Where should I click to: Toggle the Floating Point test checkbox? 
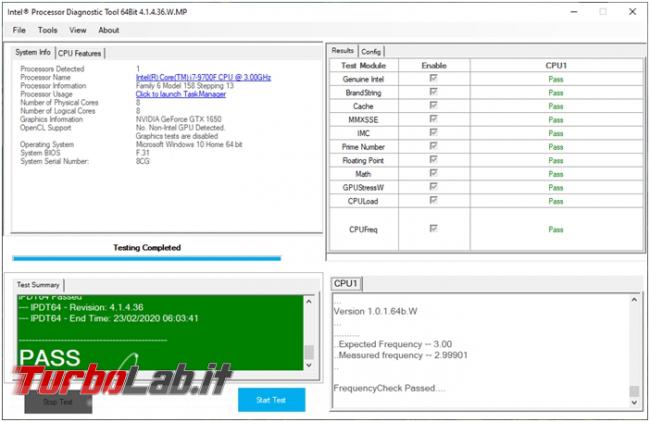click(x=434, y=160)
